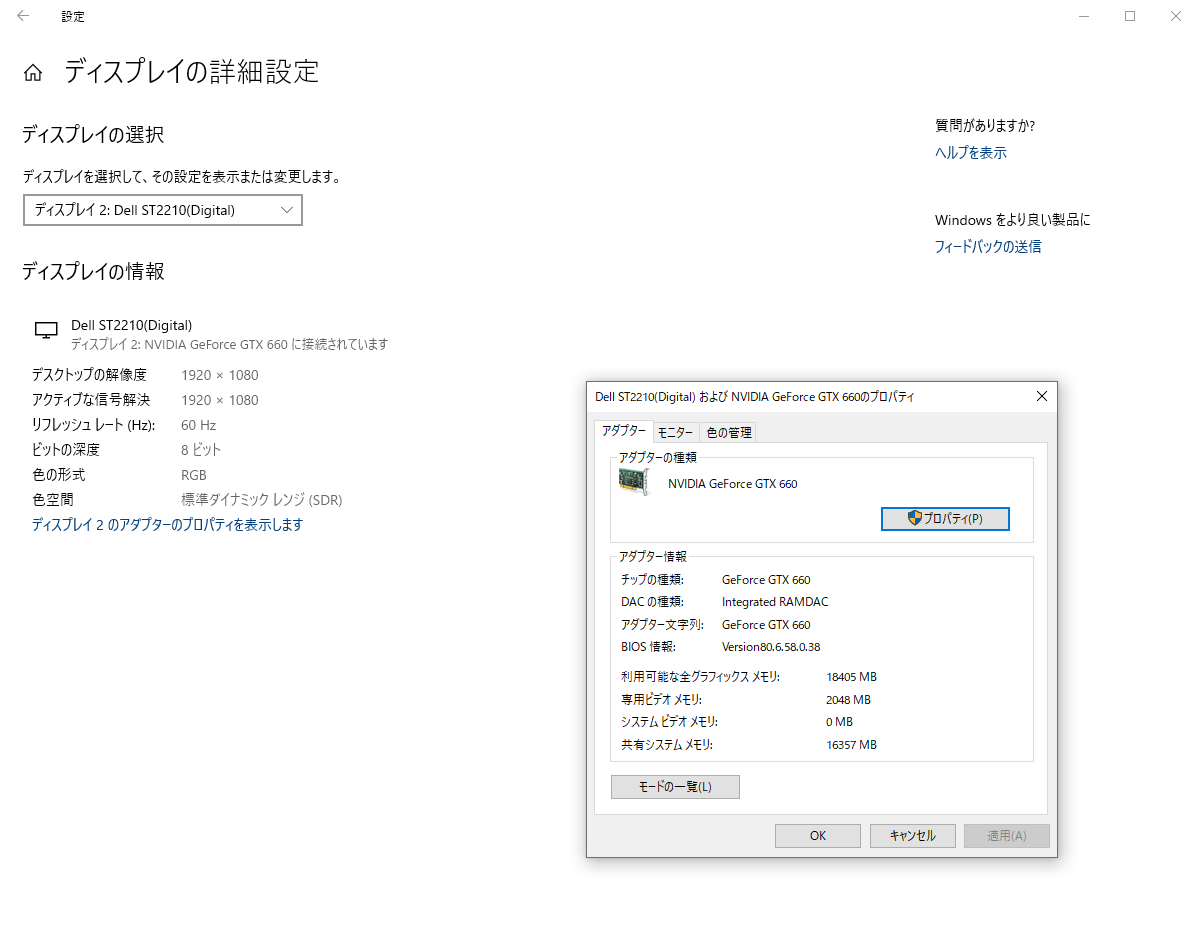Switch to the アダプター tab

pyautogui.click(x=623, y=431)
